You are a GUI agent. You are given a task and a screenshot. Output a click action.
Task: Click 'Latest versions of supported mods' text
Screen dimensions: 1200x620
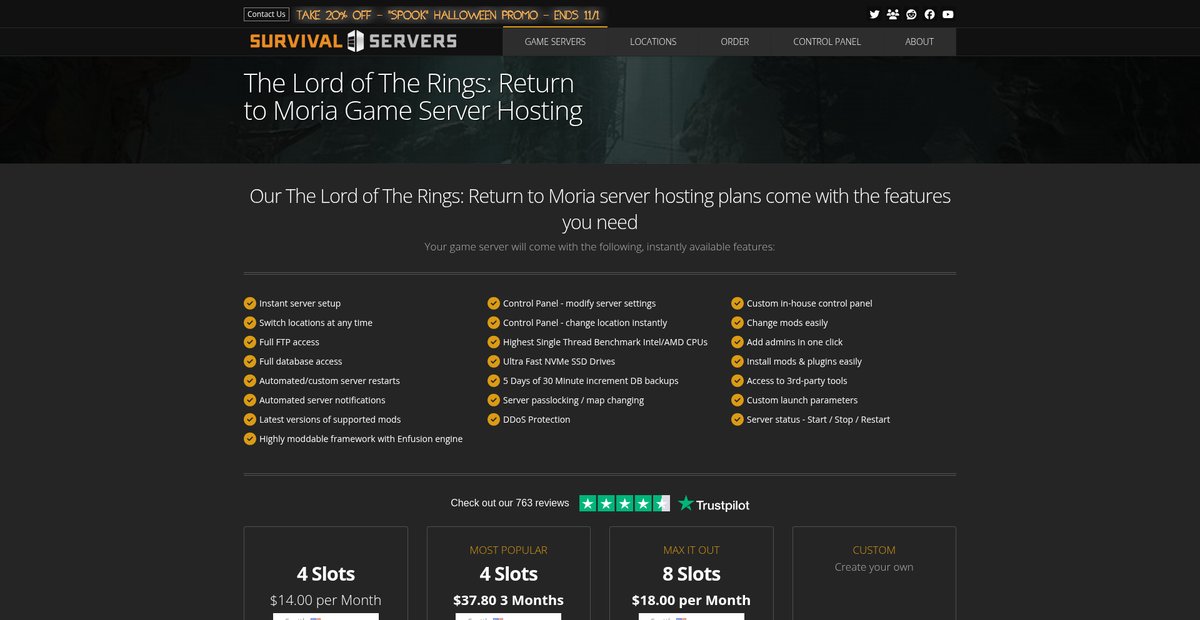(x=330, y=420)
